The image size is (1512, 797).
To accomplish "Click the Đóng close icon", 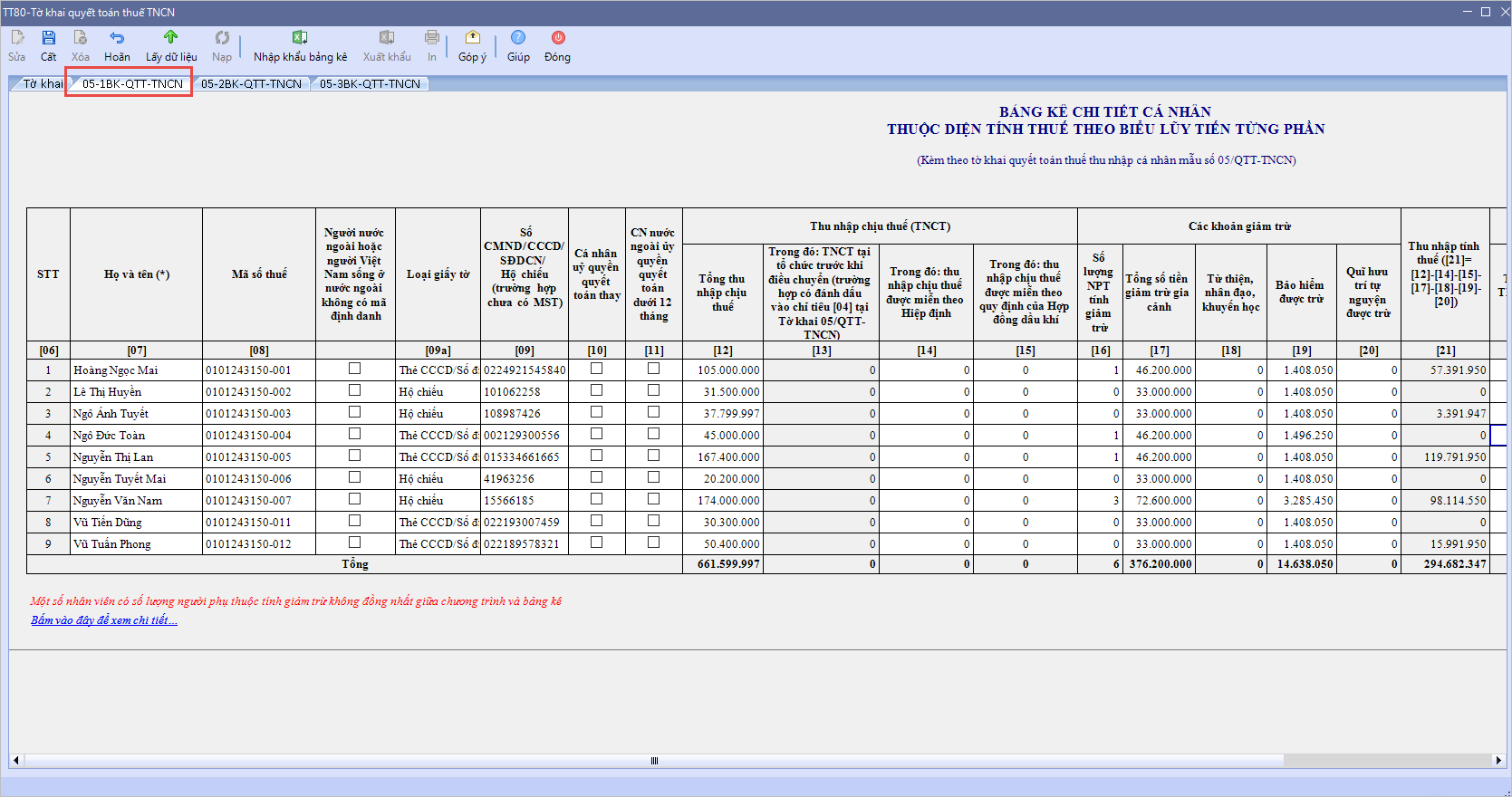I will click(557, 38).
